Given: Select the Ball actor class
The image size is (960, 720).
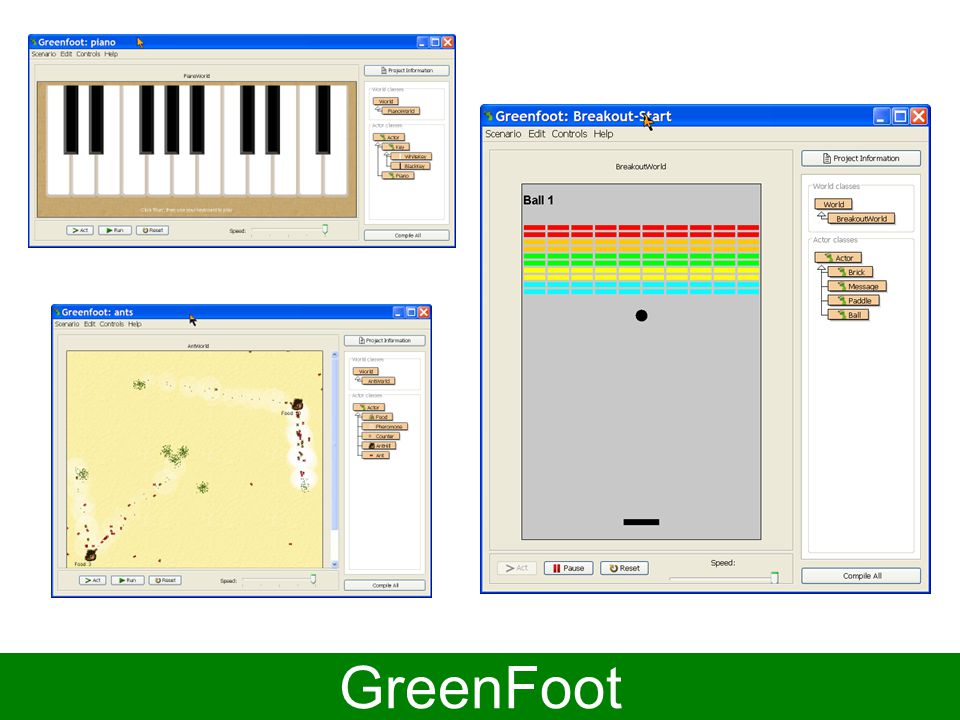Looking at the screenshot, I should (848, 315).
